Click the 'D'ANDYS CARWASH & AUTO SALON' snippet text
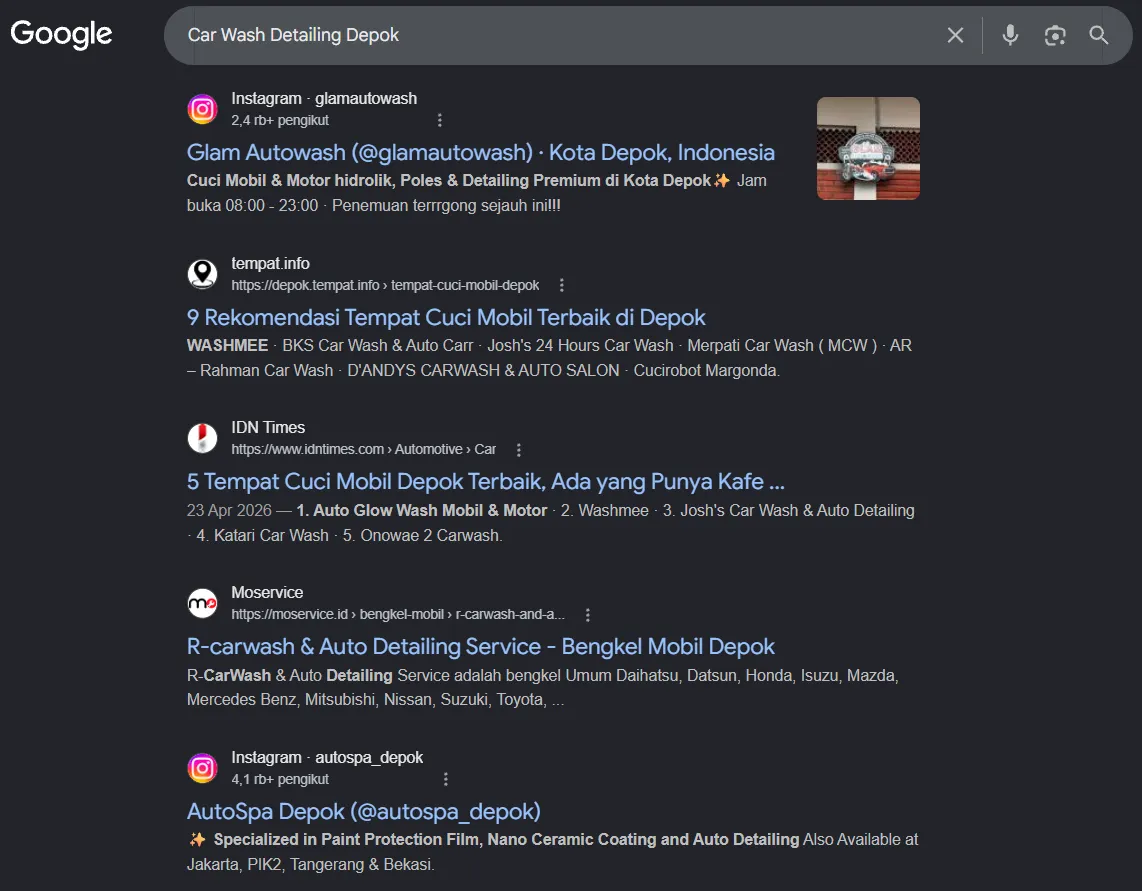The width and height of the screenshot is (1142, 891). (x=483, y=370)
